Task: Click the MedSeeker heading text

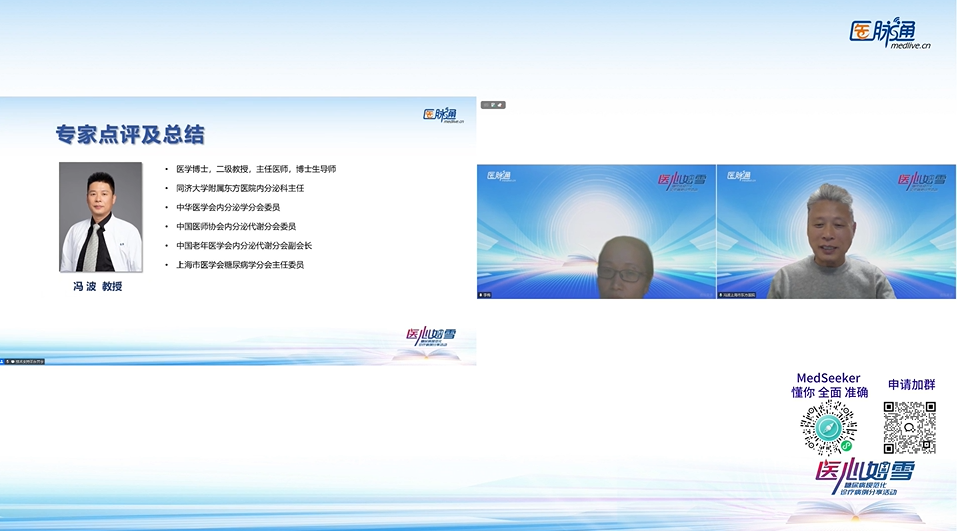Action: pyautogui.click(x=828, y=378)
